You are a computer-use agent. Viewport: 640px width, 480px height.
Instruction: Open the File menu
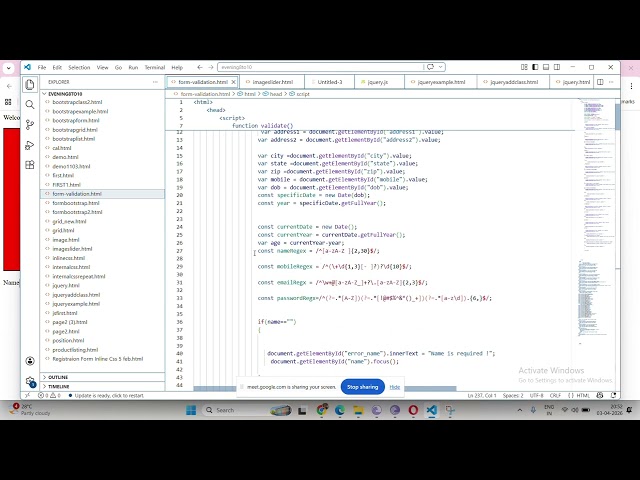(42, 67)
